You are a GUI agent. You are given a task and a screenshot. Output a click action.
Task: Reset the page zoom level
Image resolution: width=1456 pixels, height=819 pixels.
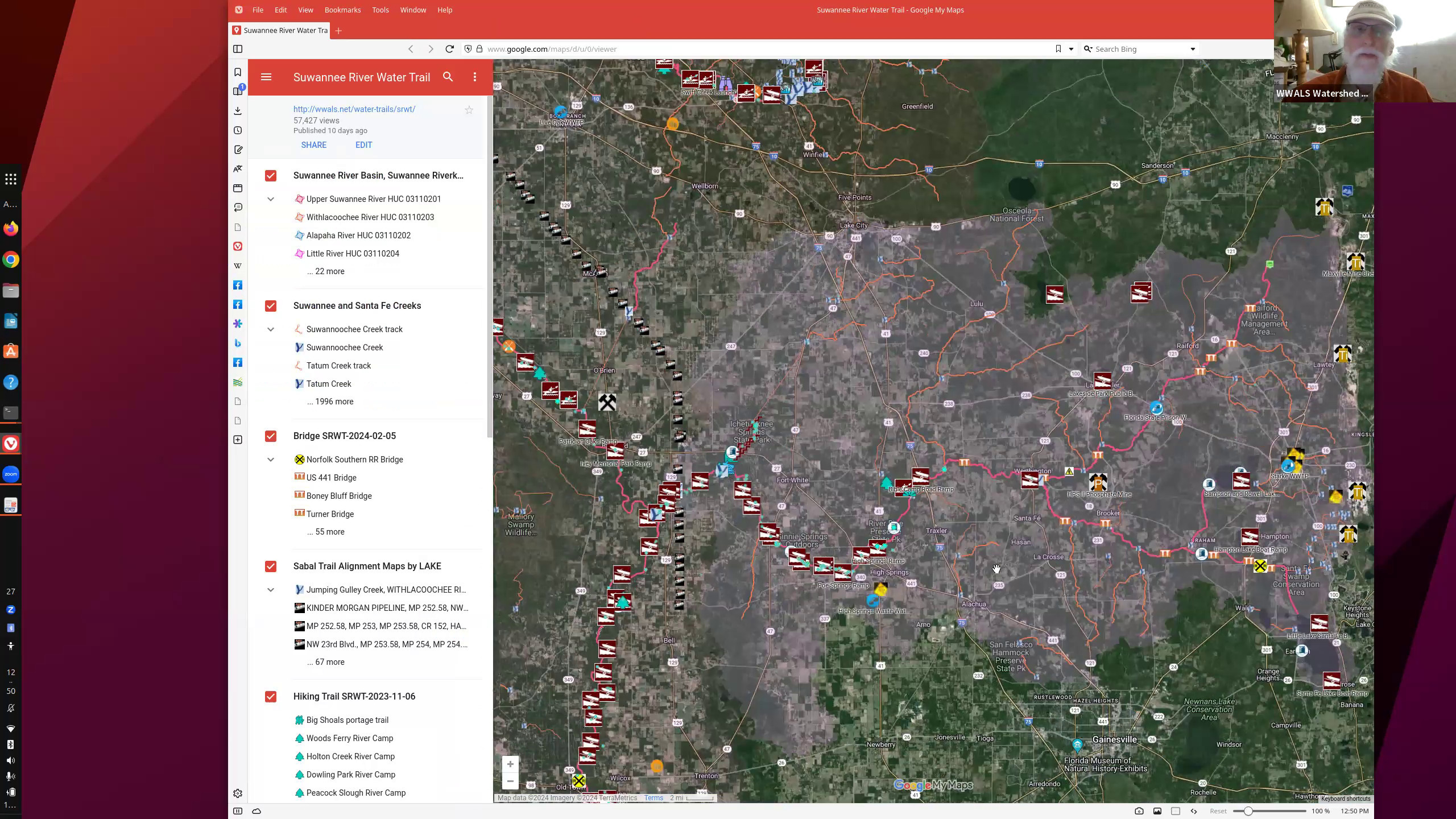(x=1218, y=811)
